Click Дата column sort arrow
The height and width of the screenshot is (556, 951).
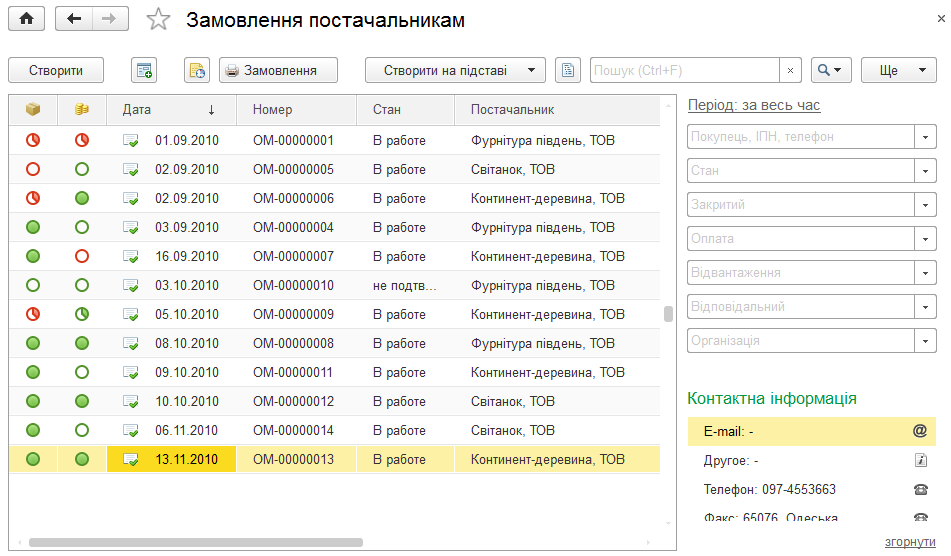211,110
